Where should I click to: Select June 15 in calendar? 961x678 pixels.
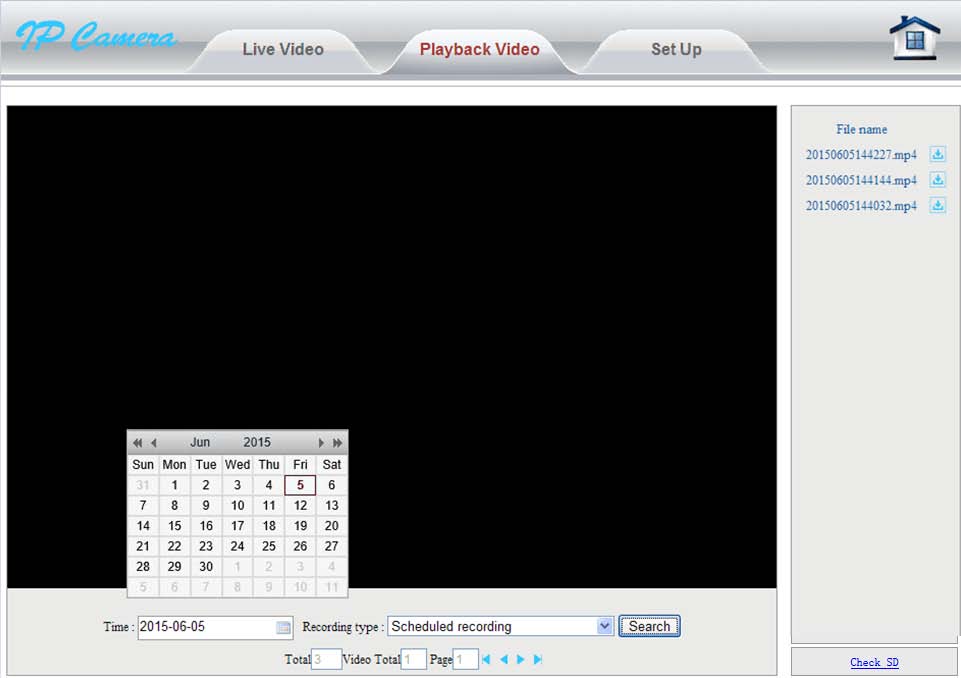(x=174, y=526)
